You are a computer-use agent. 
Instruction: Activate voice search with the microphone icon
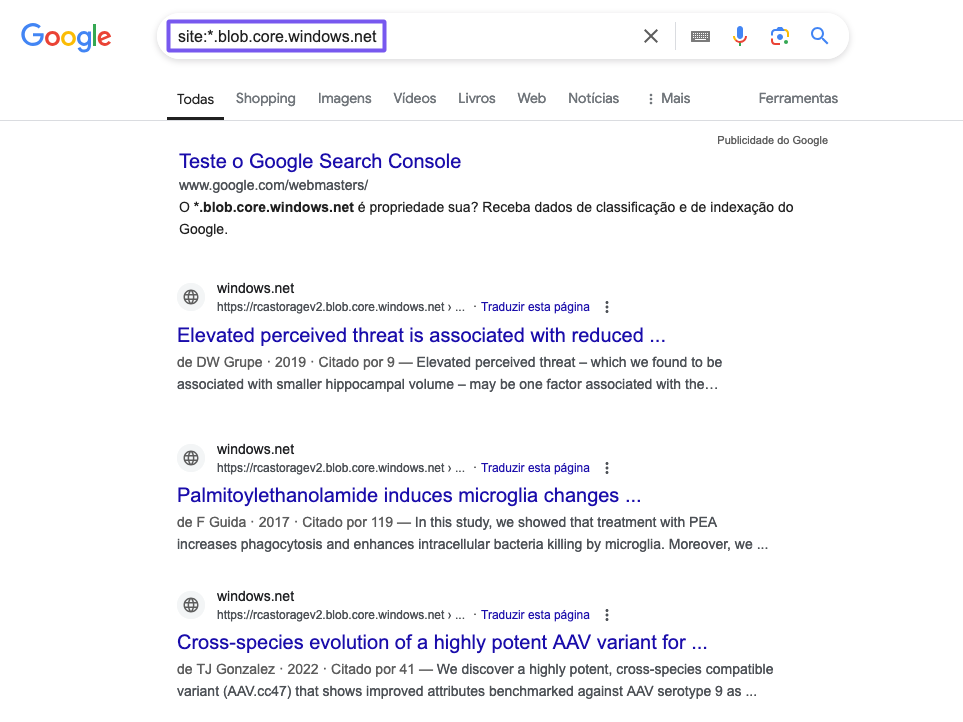(x=739, y=35)
